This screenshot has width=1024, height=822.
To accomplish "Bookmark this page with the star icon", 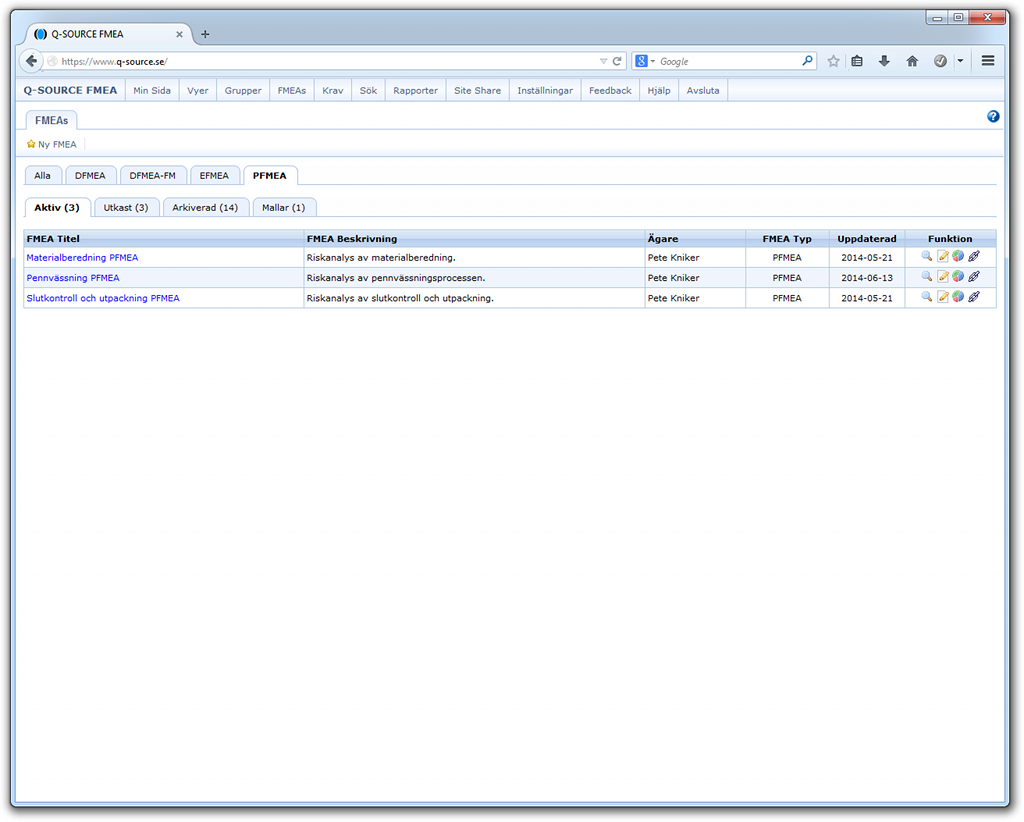I will click(x=833, y=61).
